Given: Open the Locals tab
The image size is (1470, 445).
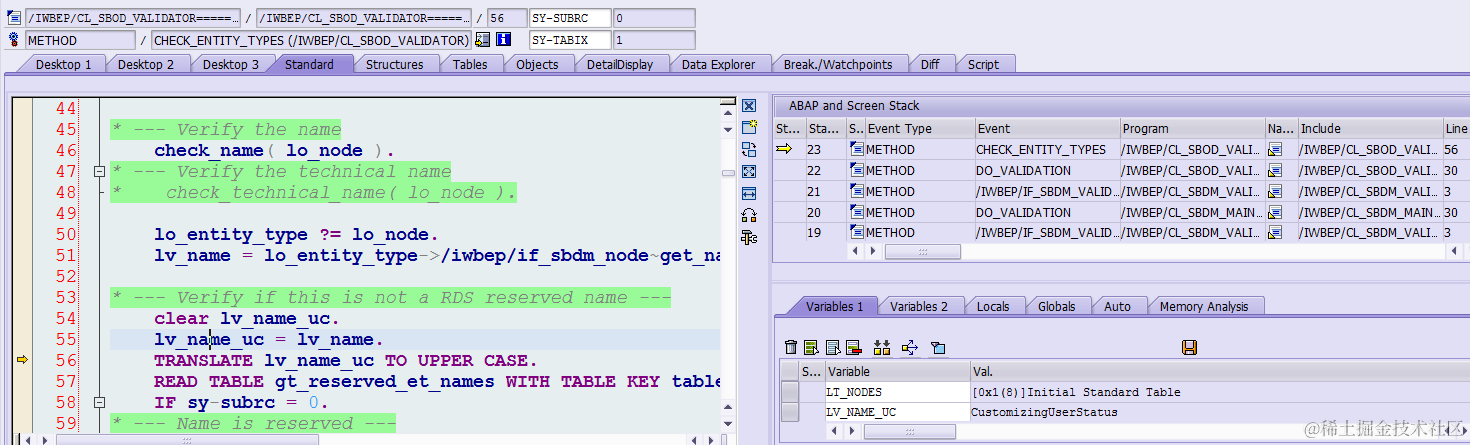Looking at the screenshot, I should click(x=993, y=307).
